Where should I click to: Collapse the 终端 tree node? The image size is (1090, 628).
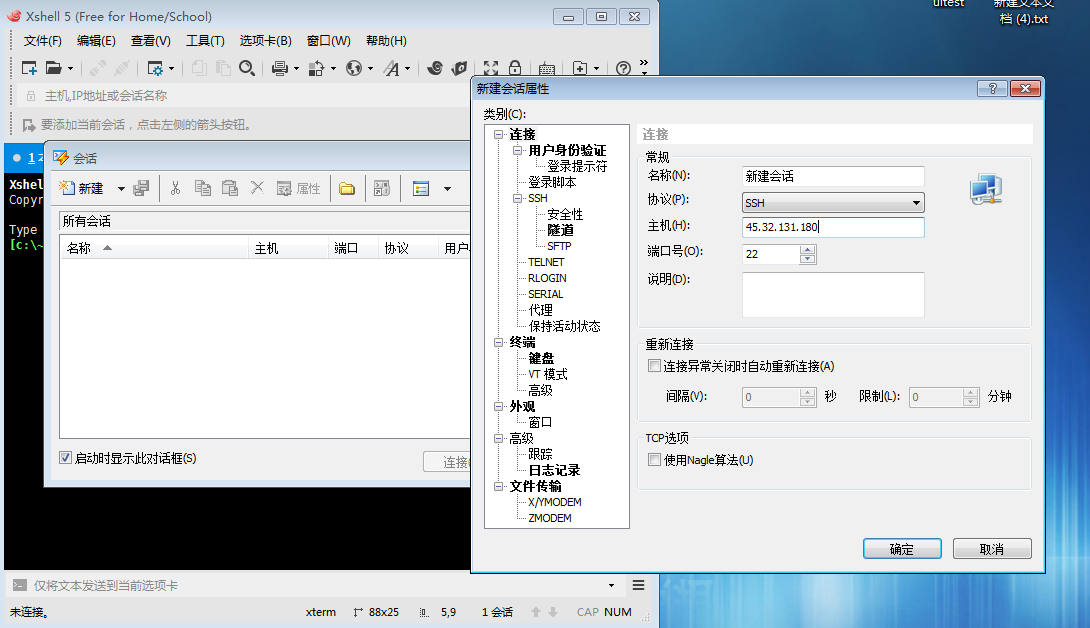tap(498, 342)
